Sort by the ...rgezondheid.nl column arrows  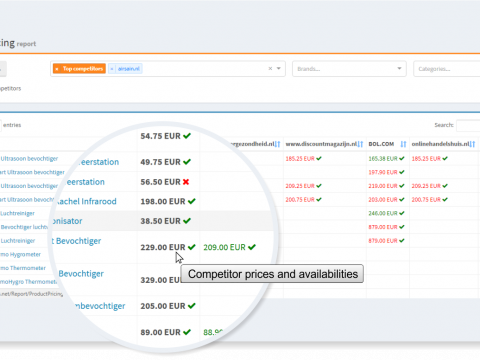(x=277, y=144)
